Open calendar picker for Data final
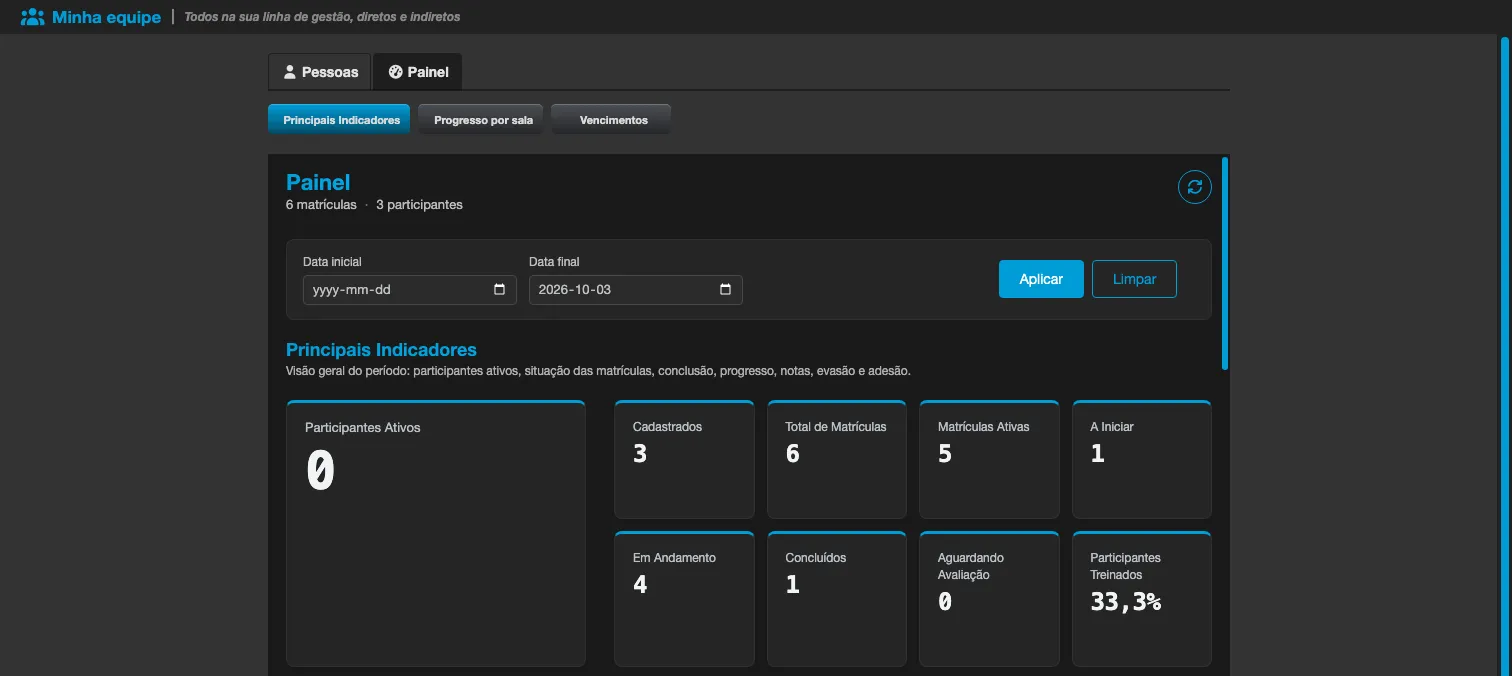Image resolution: width=1512 pixels, height=676 pixels. click(x=725, y=290)
